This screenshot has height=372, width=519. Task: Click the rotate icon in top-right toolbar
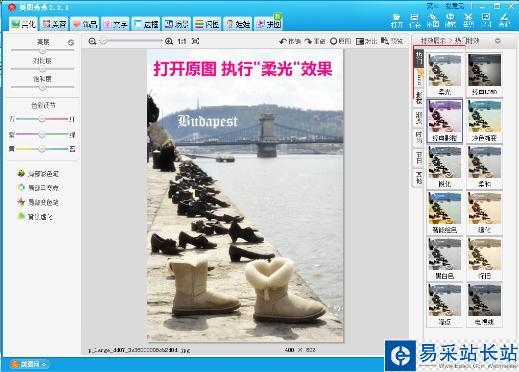(x=450, y=21)
